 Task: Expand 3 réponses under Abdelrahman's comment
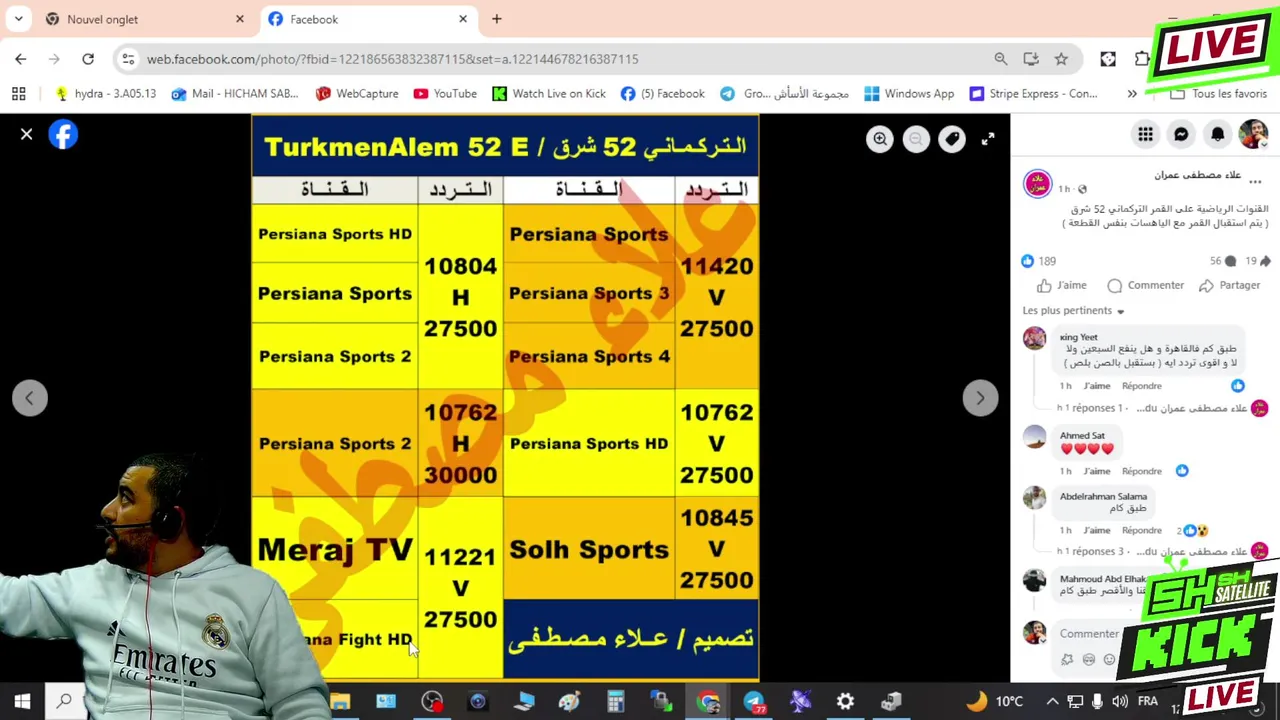click(1152, 552)
